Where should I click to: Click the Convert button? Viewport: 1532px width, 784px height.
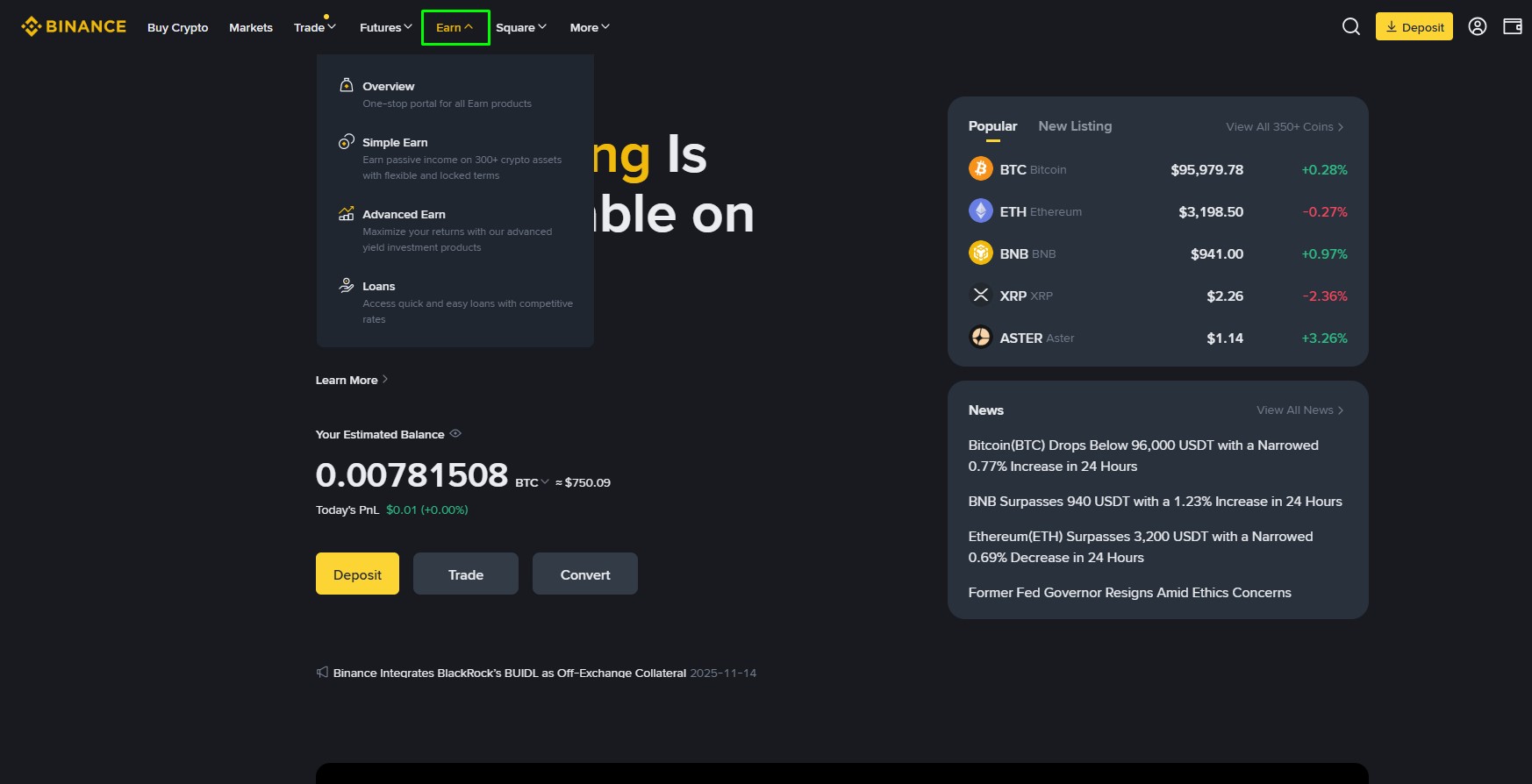(585, 574)
